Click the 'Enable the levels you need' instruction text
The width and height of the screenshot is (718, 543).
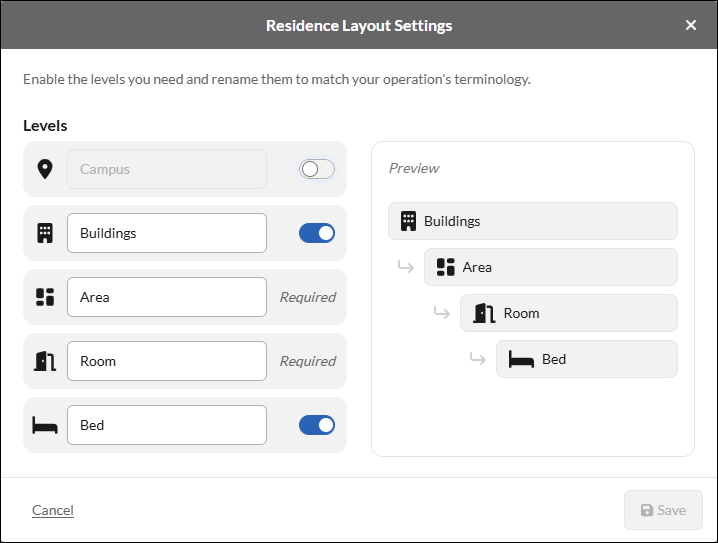[277, 80]
